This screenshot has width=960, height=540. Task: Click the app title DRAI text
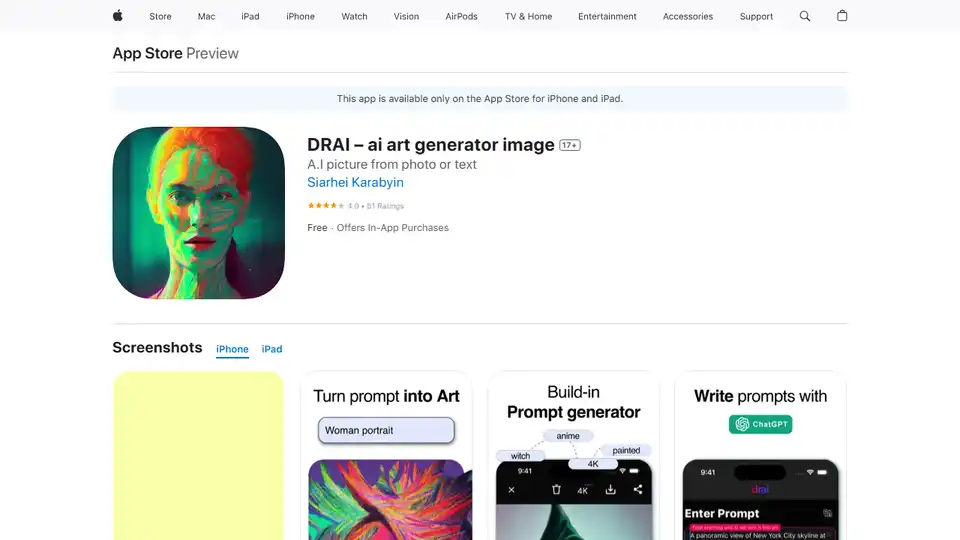click(x=430, y=144)
